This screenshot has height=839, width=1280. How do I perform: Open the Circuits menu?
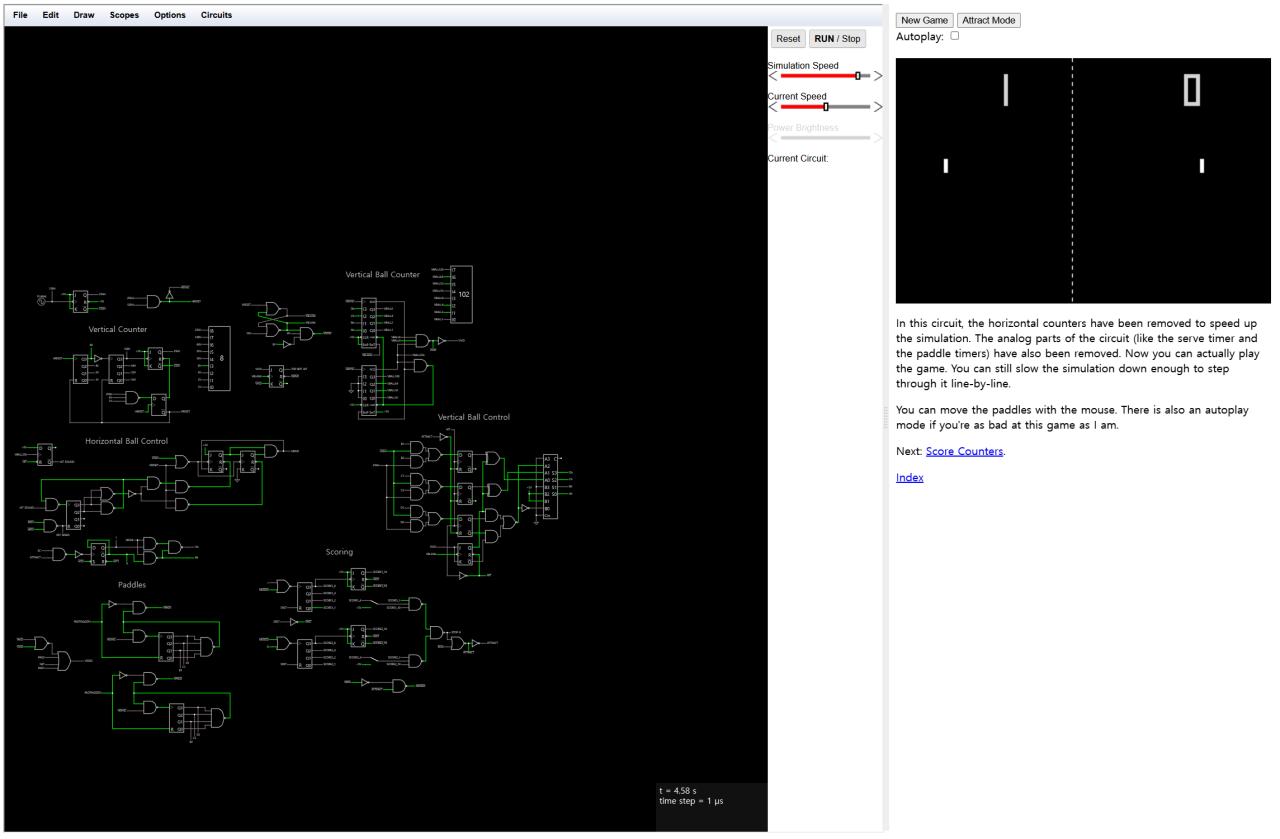click(x=217, y=15)
